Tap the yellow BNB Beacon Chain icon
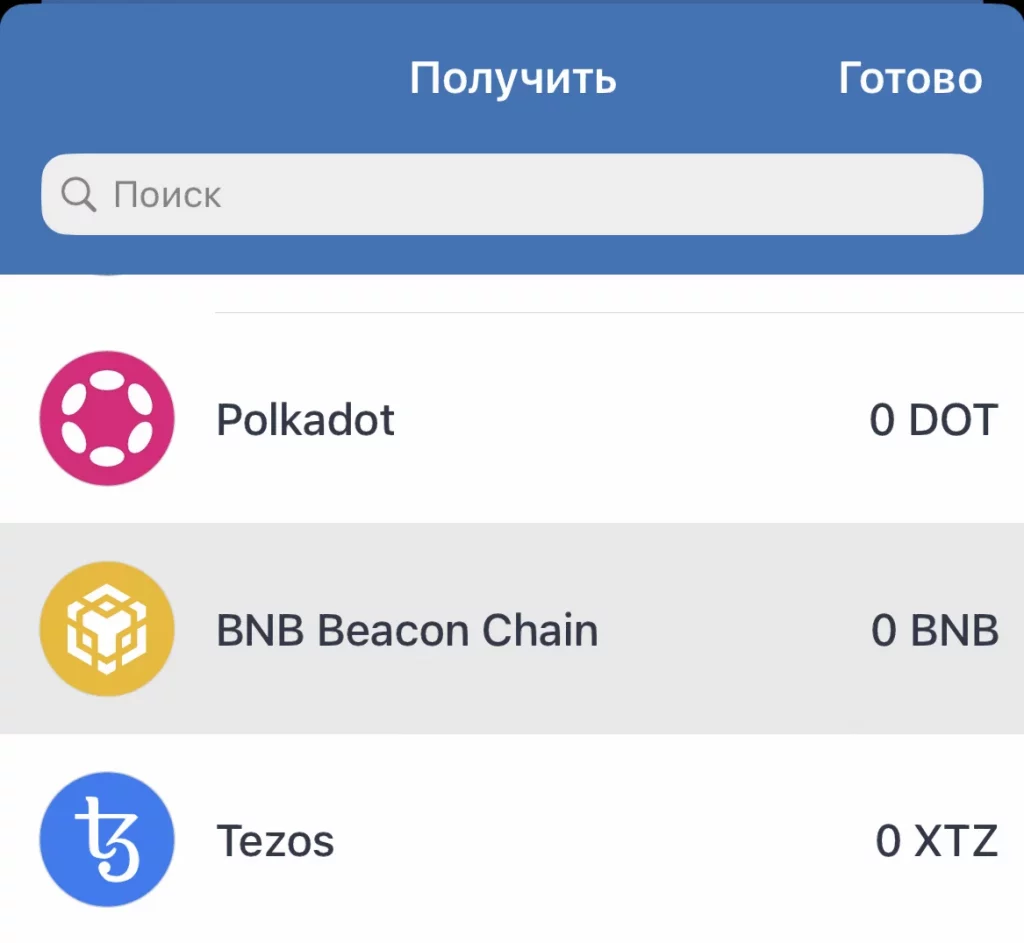Viewport: 1024px width, 943px height. [107, 629]
